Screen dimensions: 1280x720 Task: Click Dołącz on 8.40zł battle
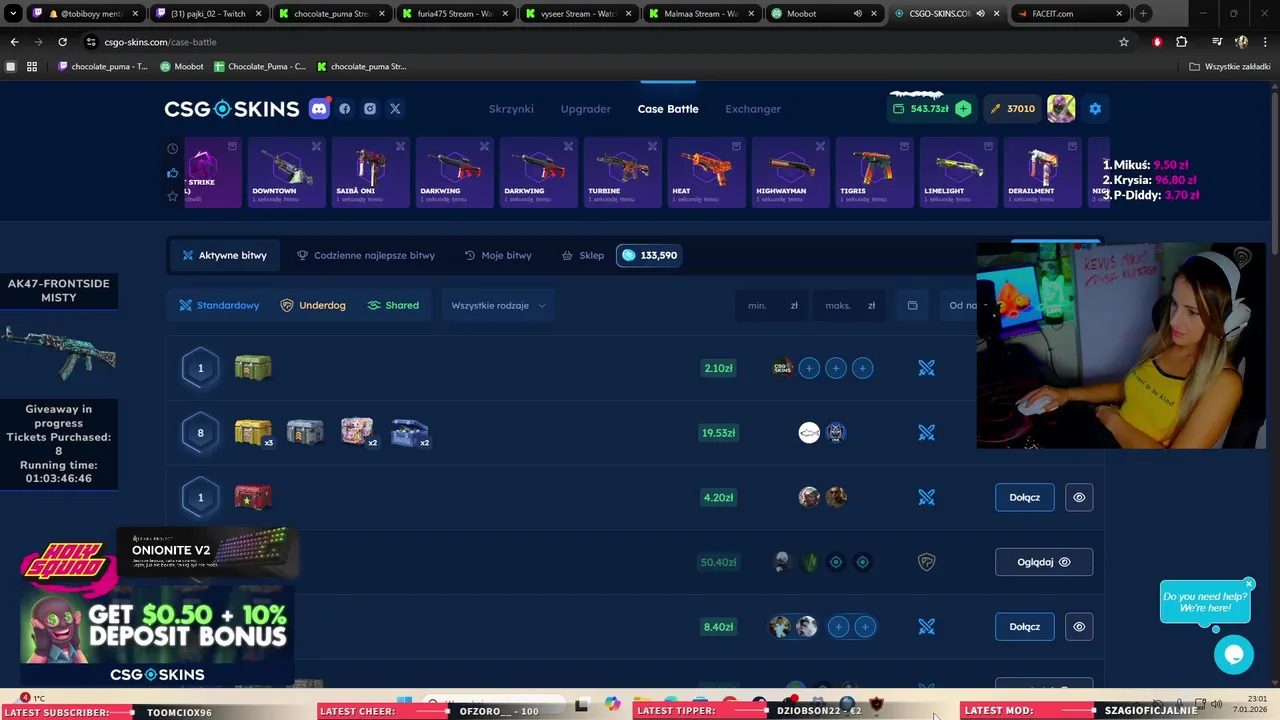1025,627
